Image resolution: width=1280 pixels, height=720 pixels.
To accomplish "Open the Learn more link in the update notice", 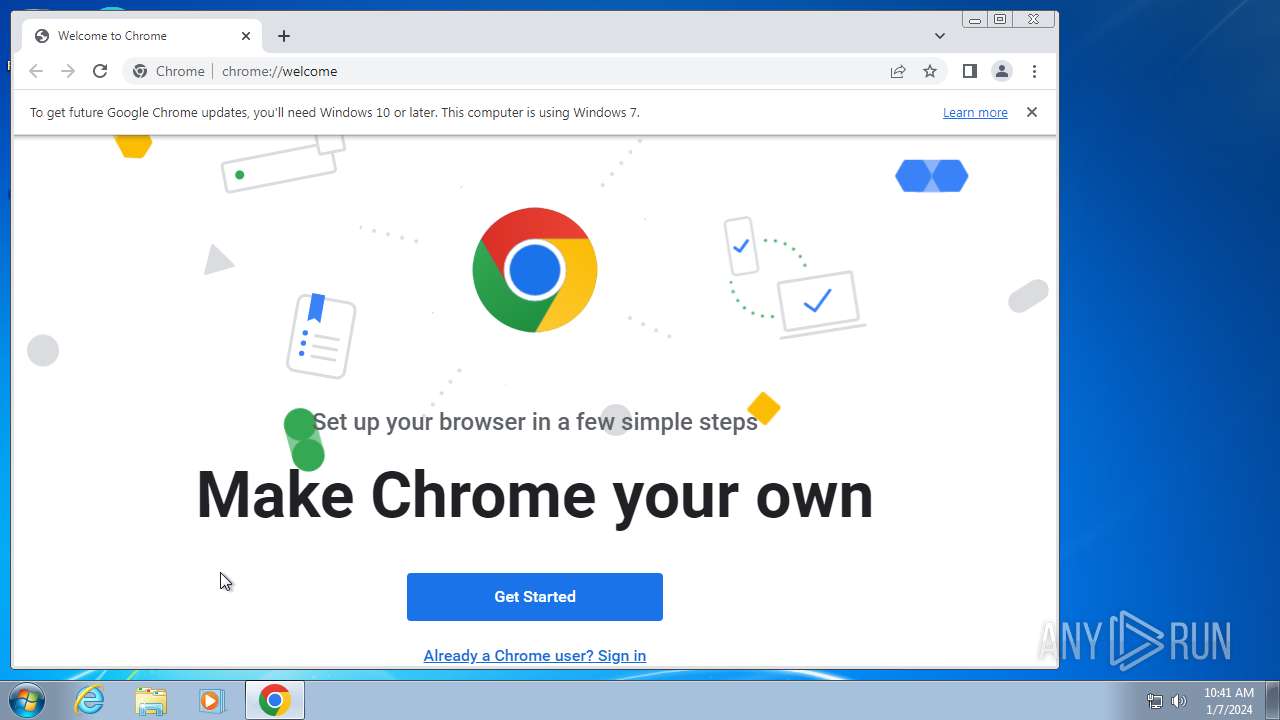I will [975, 113].
